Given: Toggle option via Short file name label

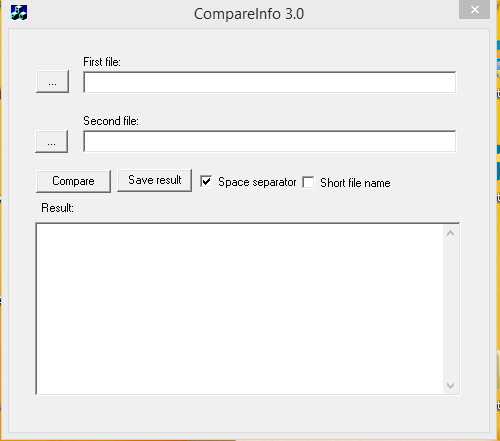Looking at the screenshot, I should 355,183.
